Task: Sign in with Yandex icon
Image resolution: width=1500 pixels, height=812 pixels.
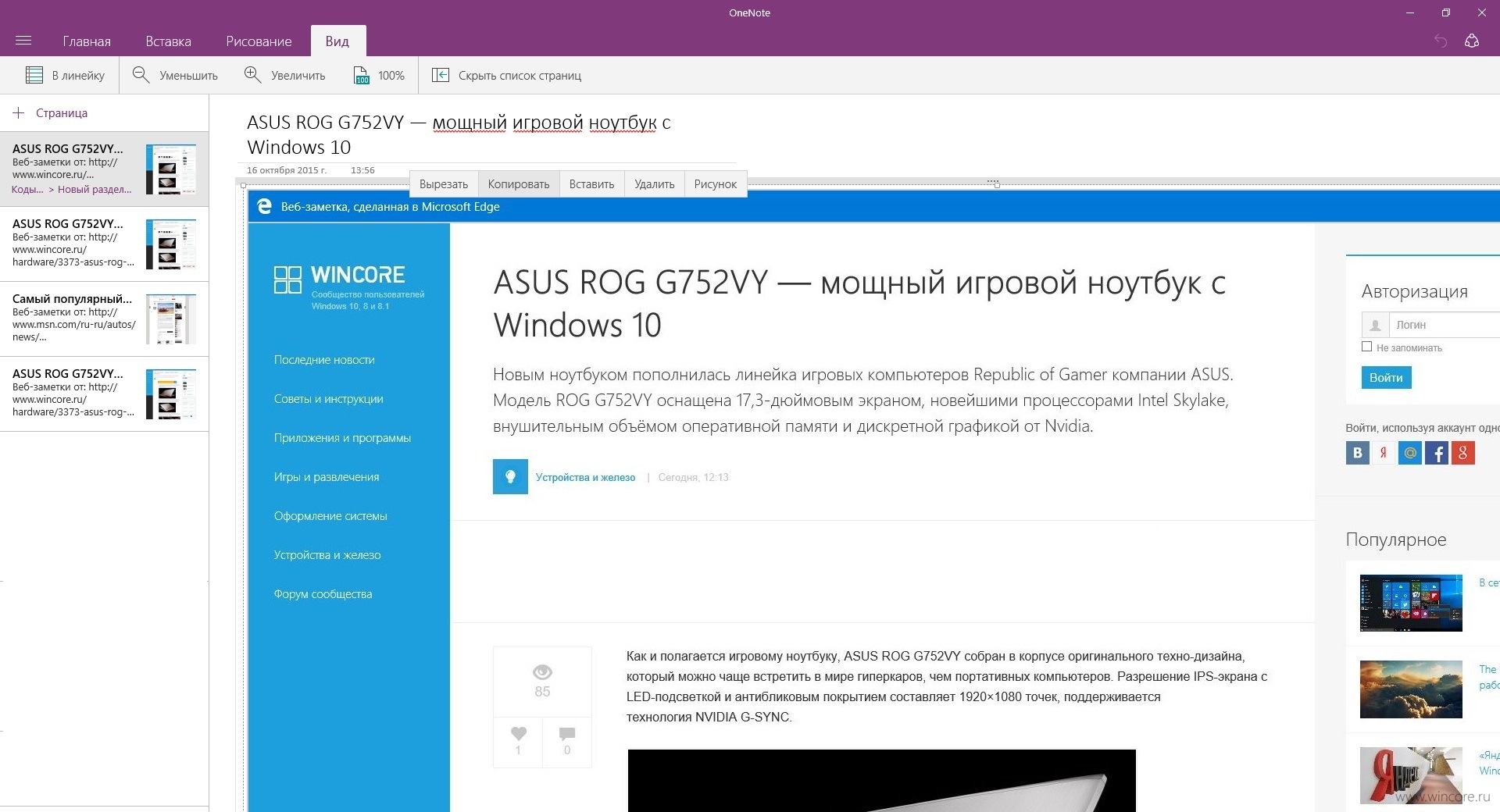Action: (x=1384, y=453)
